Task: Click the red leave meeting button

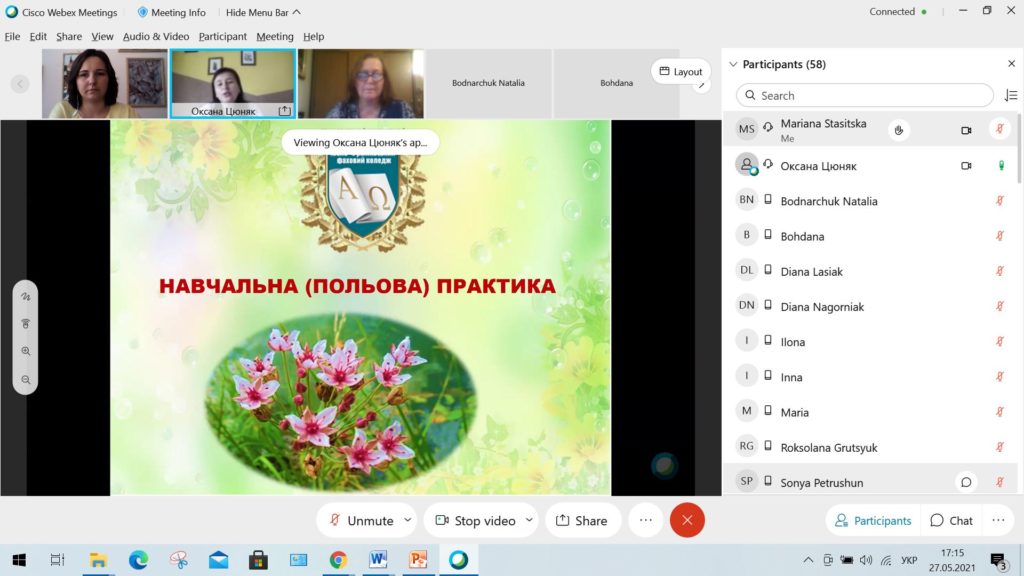Action: coord(687,520)
